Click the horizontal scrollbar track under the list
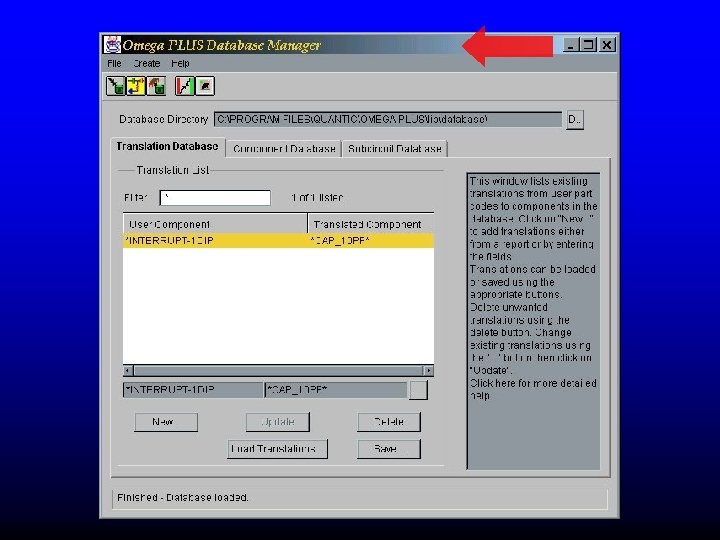This screenshot has height=540, width=720. click(x=278, y=370)
